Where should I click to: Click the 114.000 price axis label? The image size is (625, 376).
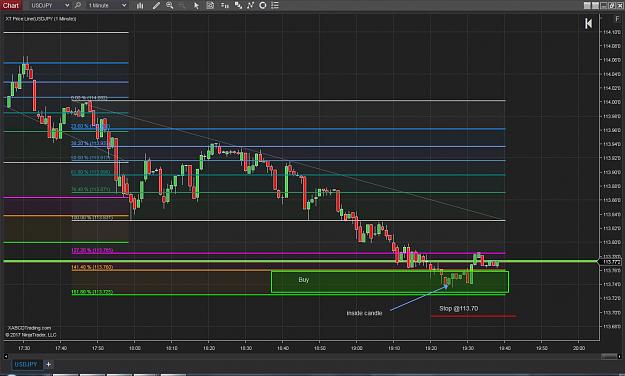612,102
